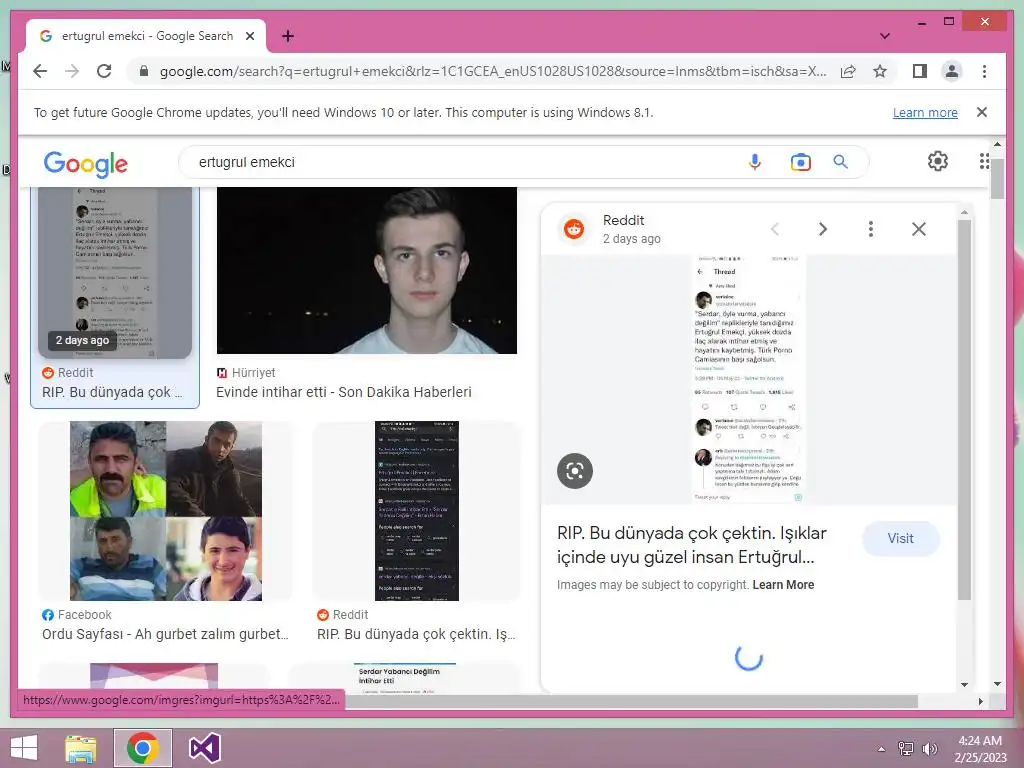Open the Chrome profile avatar menu

pyautogui.click(x=952, y=71)
